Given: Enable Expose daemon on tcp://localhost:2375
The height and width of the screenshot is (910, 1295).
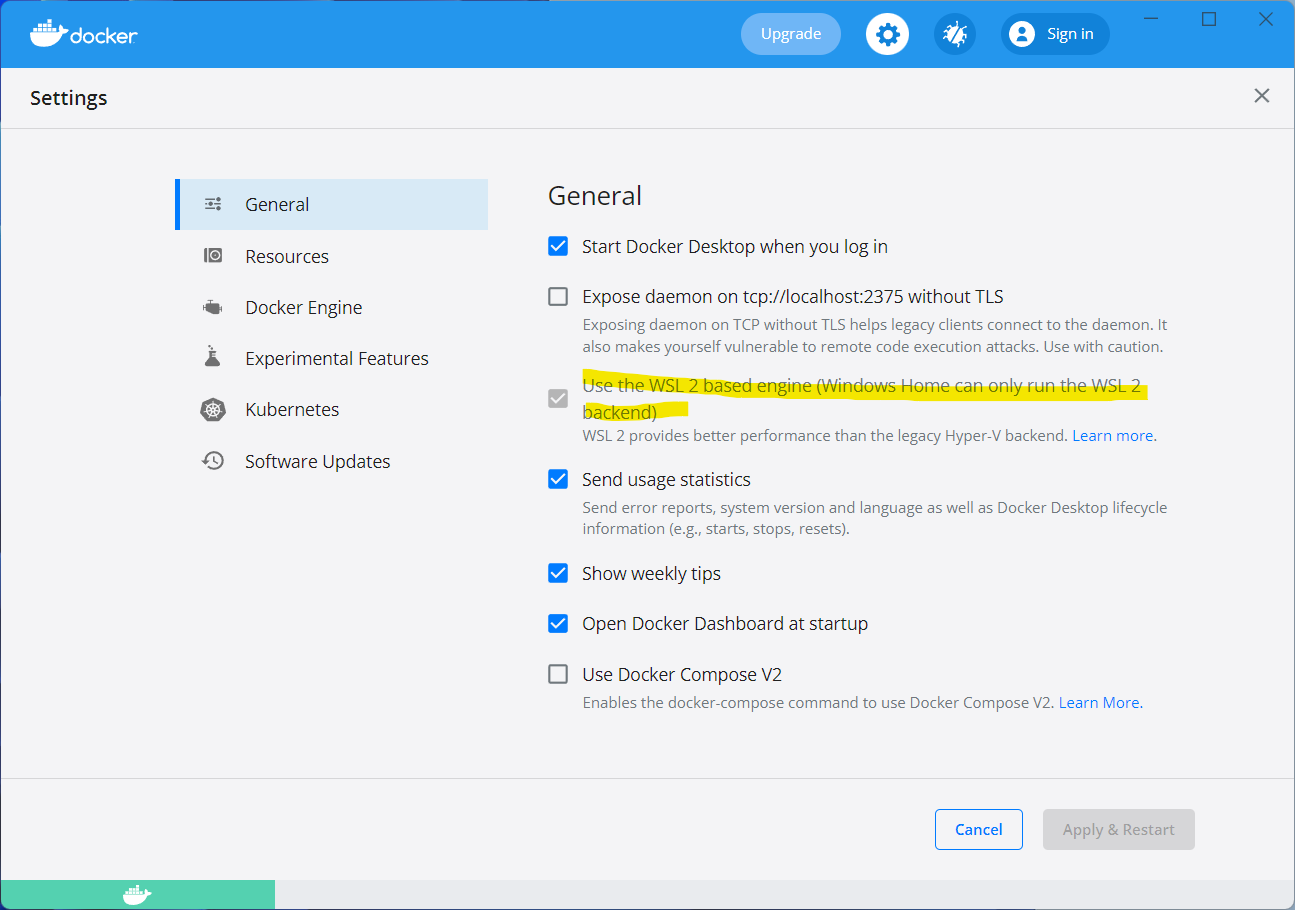Looking at the screenshot, I should (557, 296).
